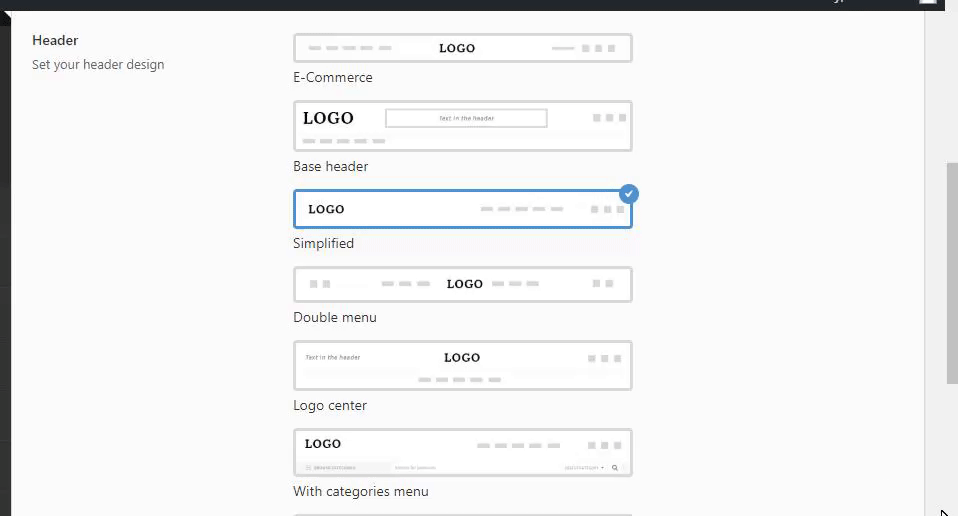The height and width of the screenshot is (516, 958).
Task: Choose the Logo center header layout option
Action: (462, 365)
